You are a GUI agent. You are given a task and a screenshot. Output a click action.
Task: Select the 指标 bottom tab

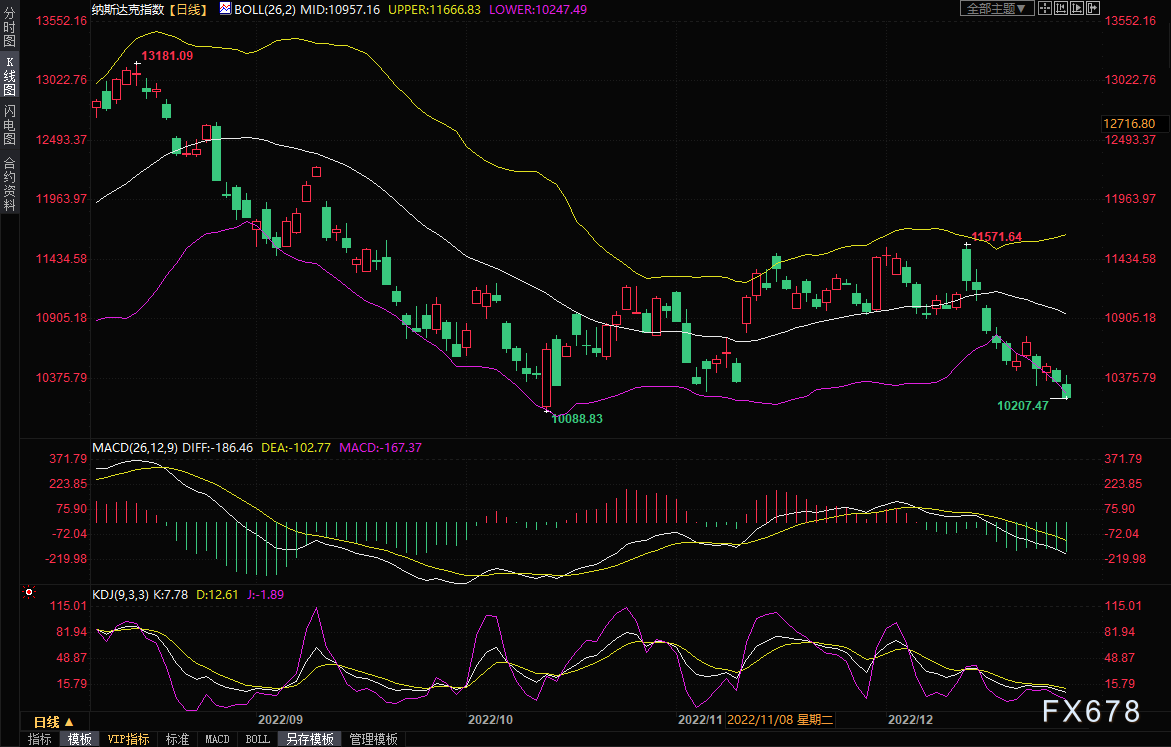click(x=40, y=739)
